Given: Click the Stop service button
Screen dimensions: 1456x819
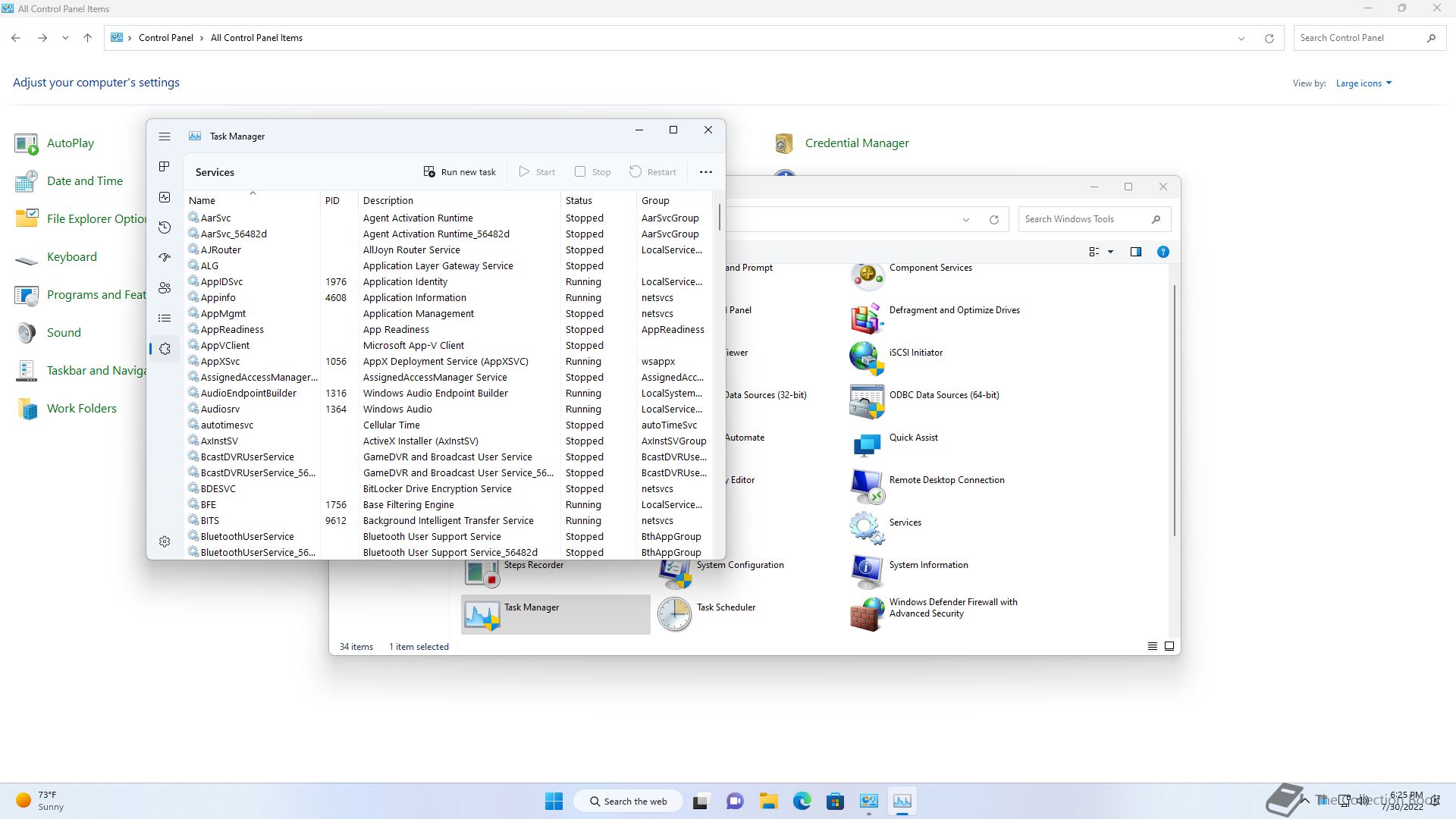Looking at the screenshot, I should [x=593, y=172].
